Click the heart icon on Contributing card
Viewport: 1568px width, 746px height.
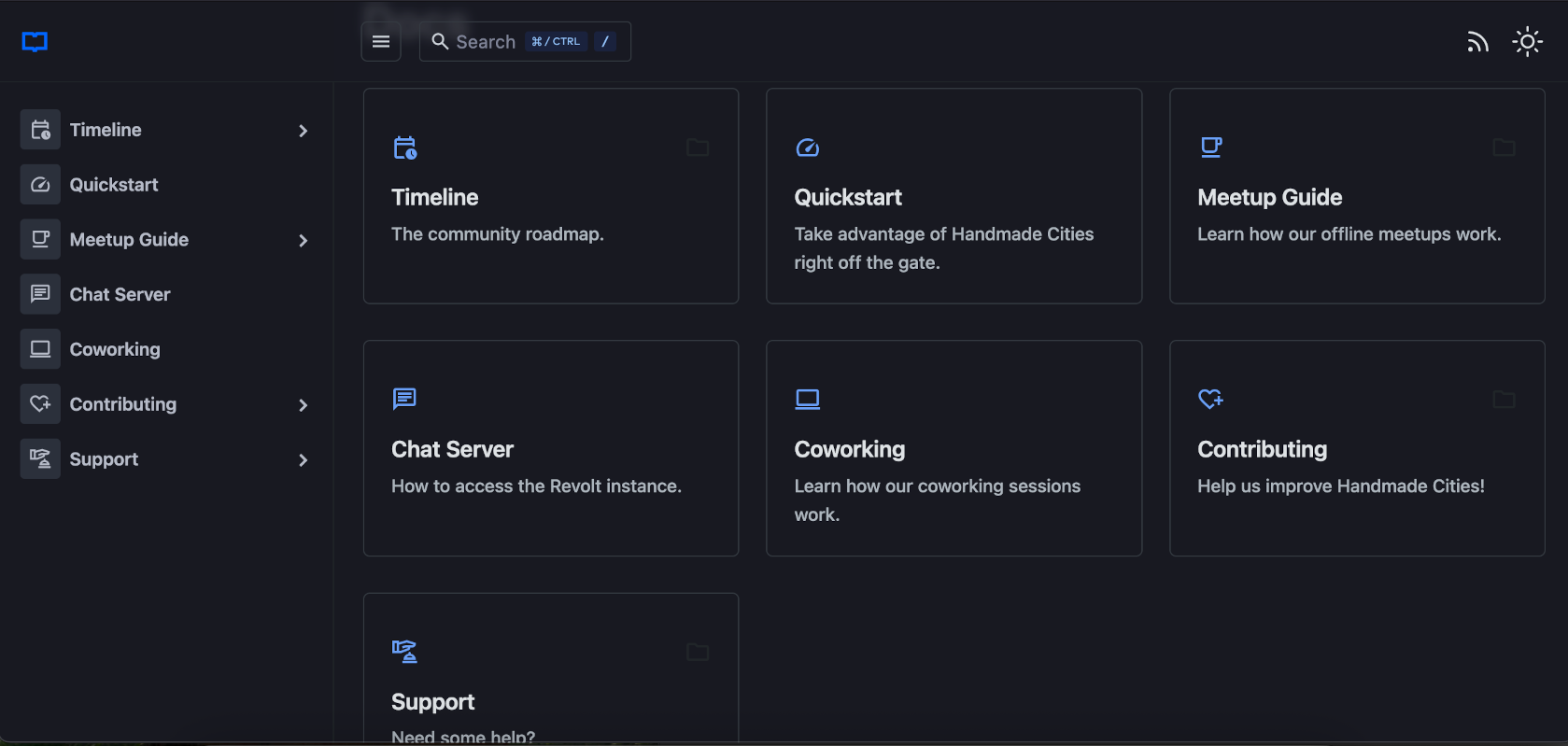coord(1210,399)
